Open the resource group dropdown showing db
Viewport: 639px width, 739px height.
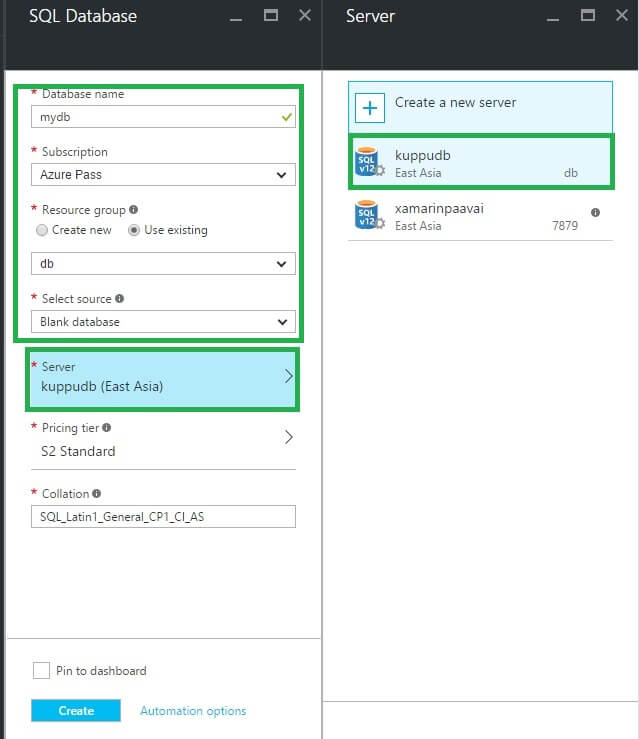click(163, 263)
